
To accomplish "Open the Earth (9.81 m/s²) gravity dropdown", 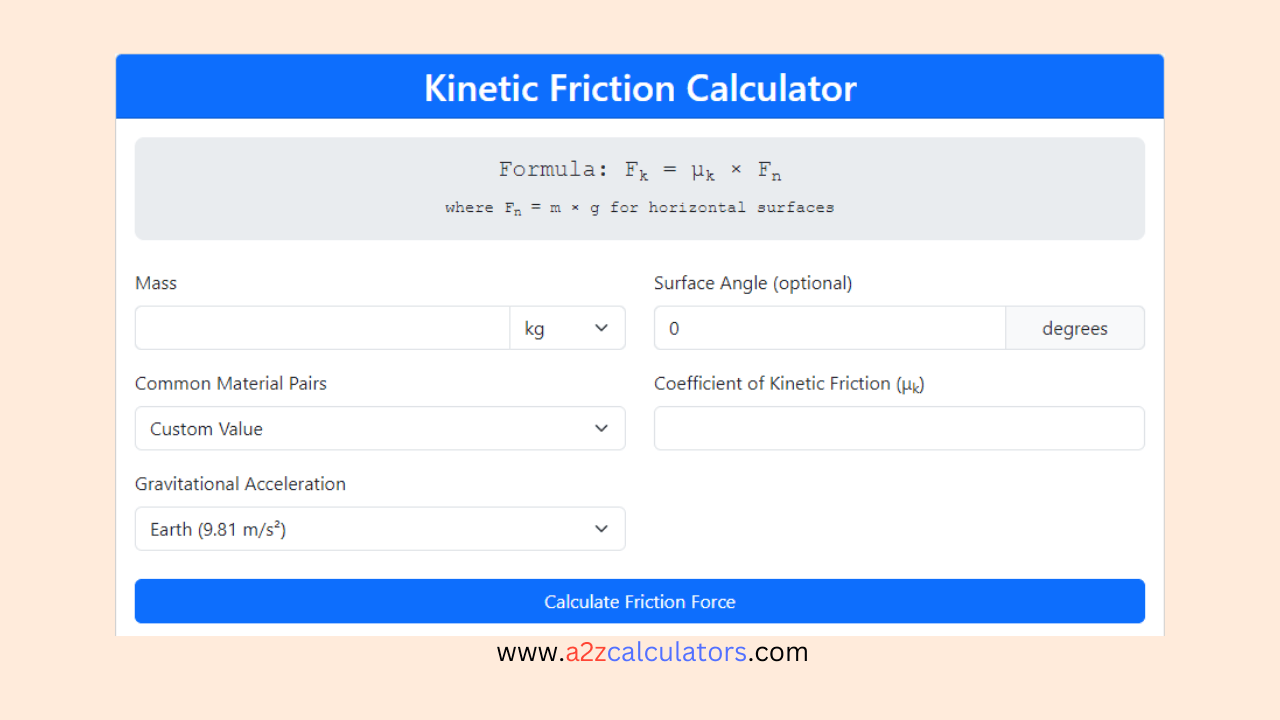I will click(x=380, y=528).
